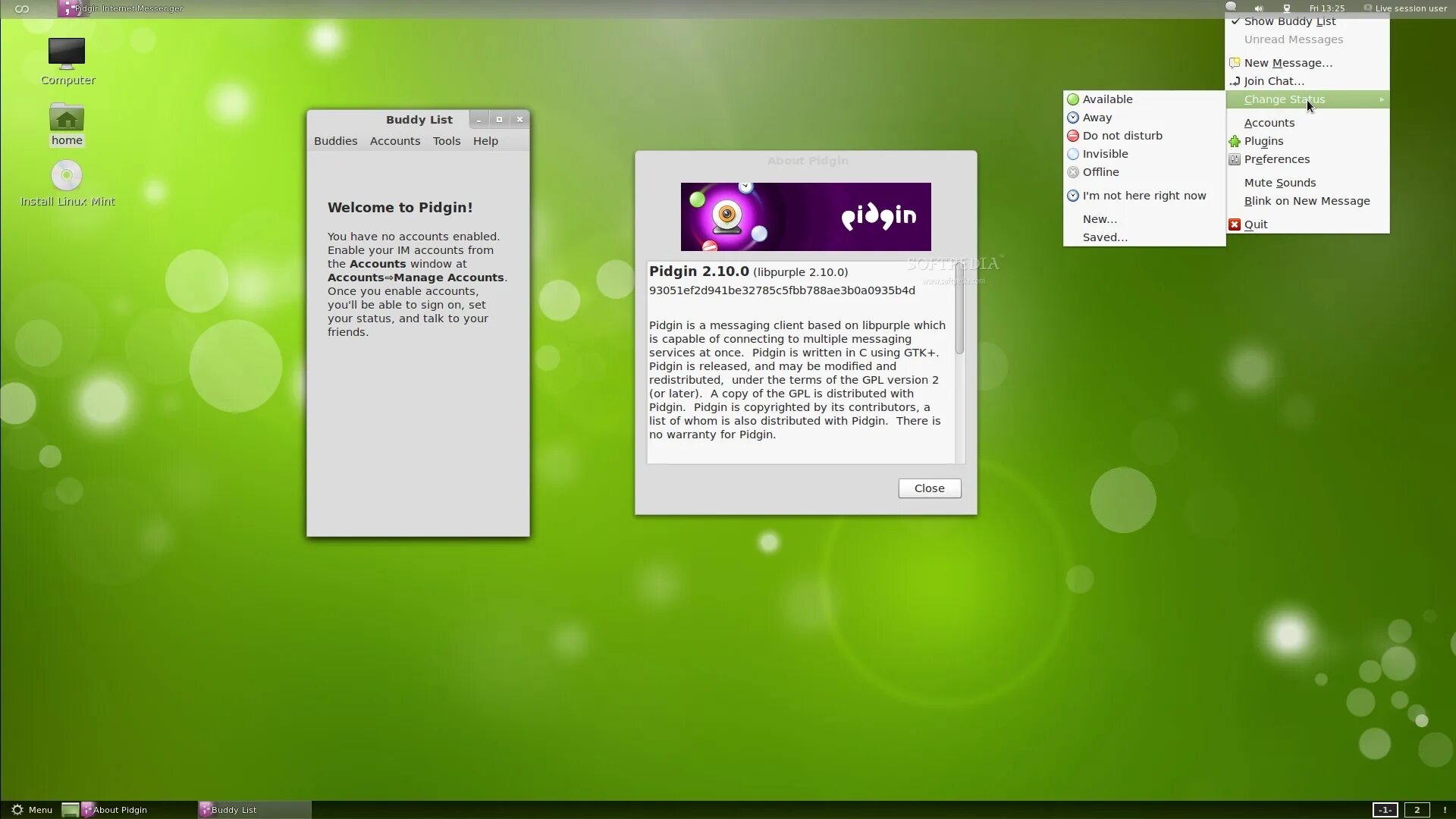Switch to workspace 2

1416,809
